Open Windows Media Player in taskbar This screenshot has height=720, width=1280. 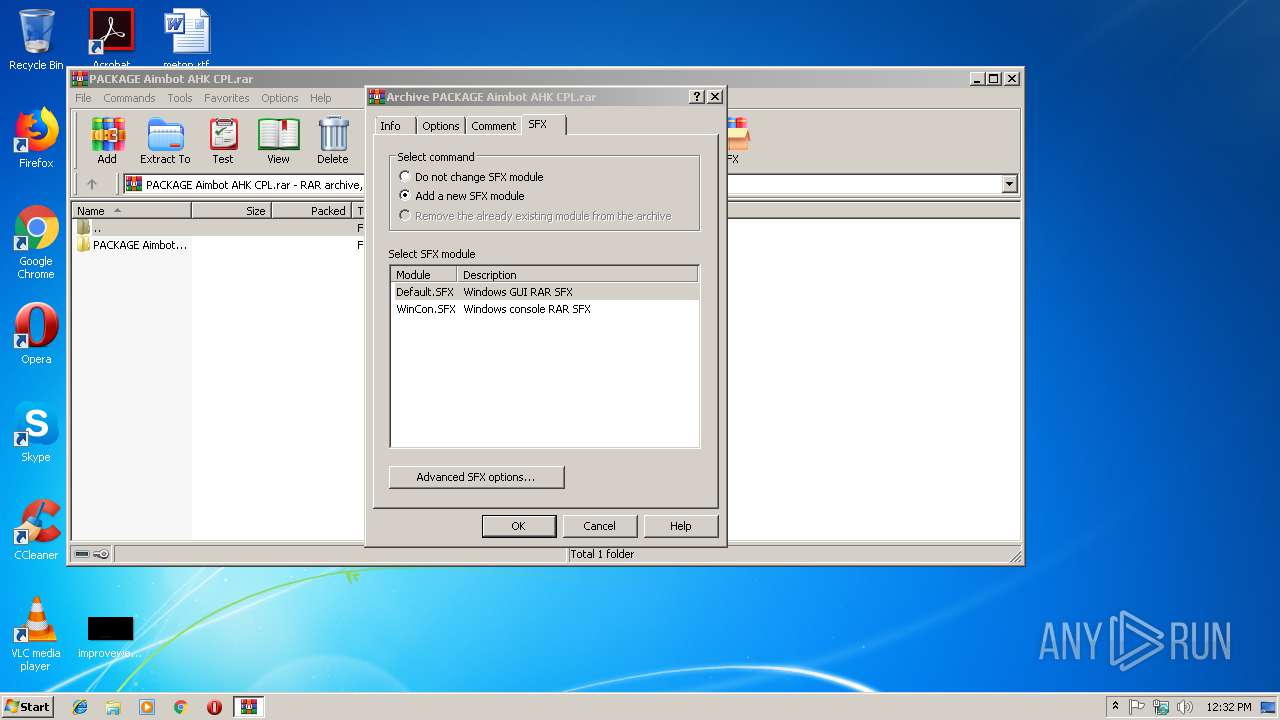(x=147, y=707)
